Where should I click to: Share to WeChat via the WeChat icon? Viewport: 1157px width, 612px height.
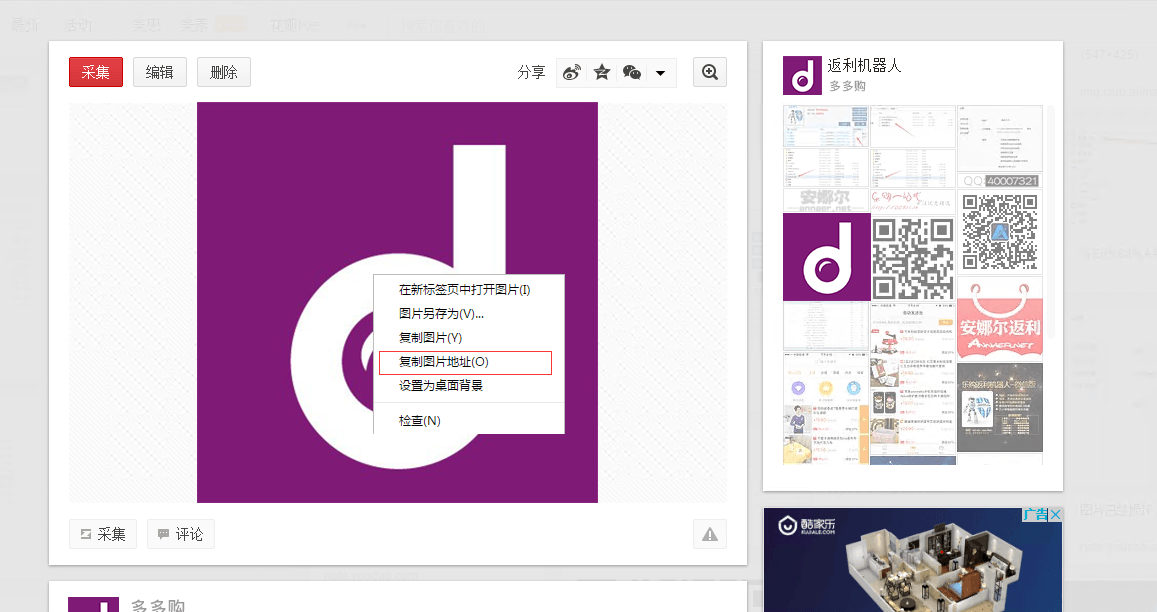(x=632, y=72)
